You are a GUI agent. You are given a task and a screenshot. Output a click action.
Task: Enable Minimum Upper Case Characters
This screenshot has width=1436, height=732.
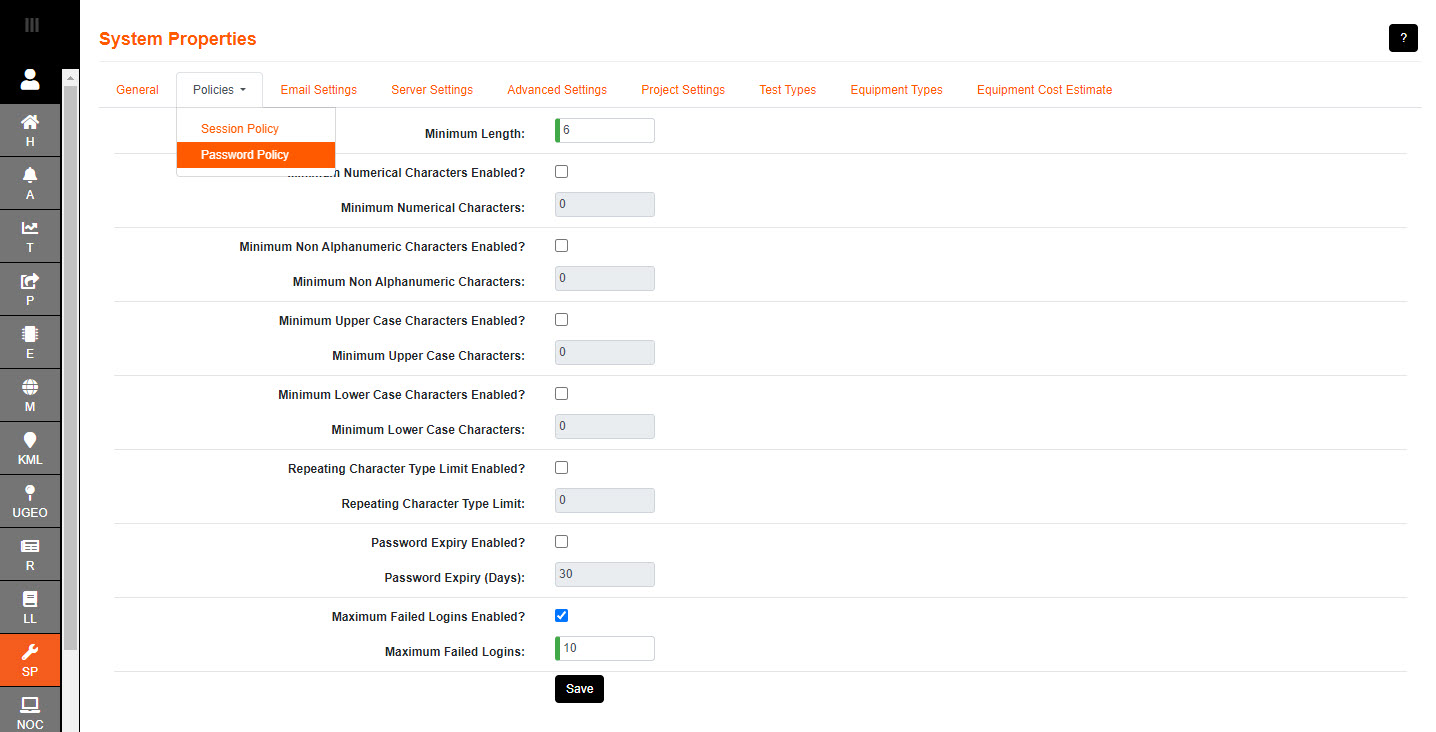tap(561, 319)
